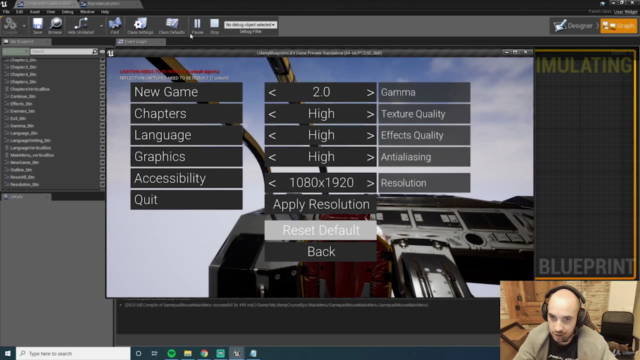
Task: Expand the Compile options arrow
Action: click(24, 26)
